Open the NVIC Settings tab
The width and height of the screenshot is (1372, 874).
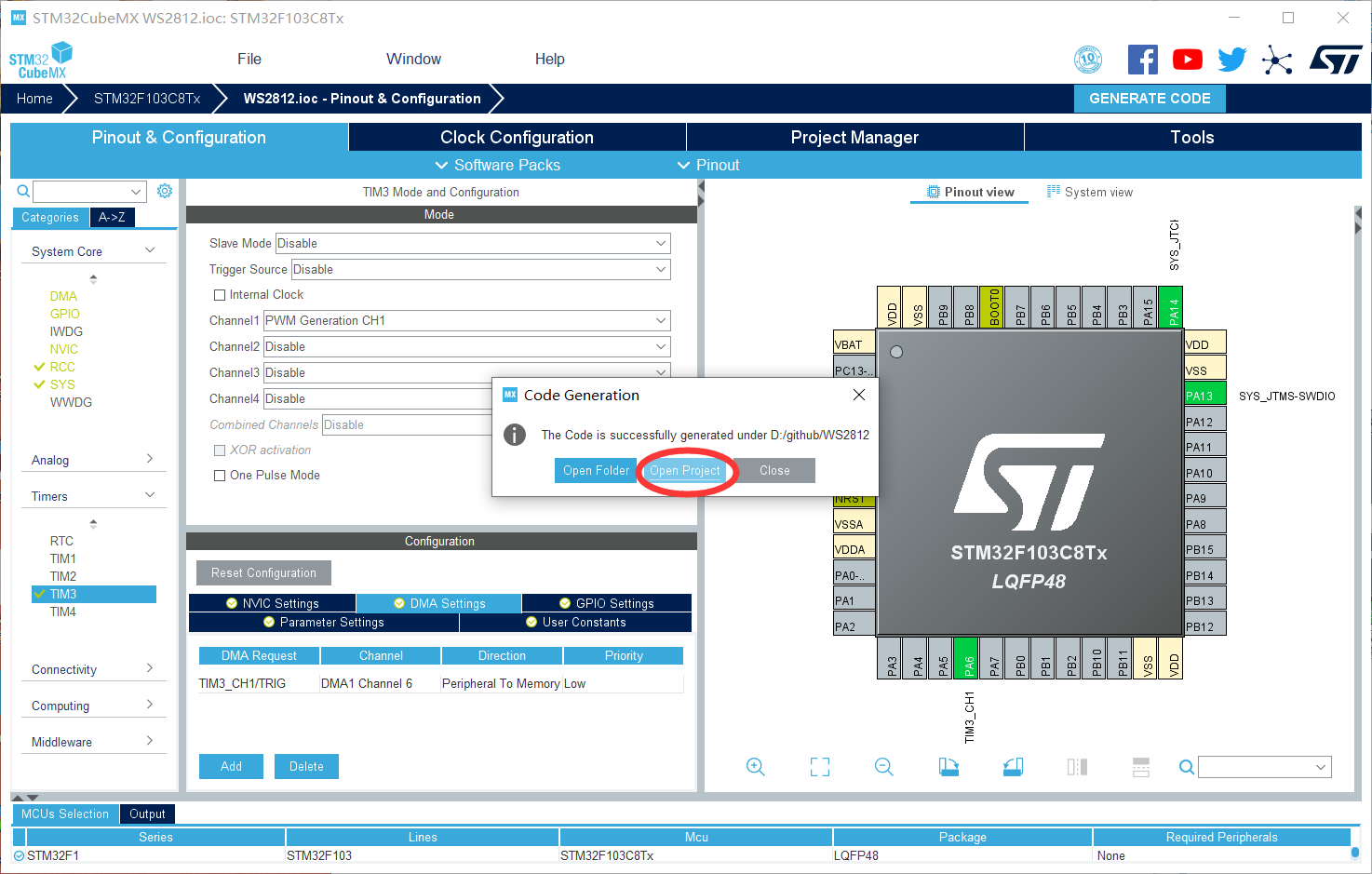click(x=272, y=603)
